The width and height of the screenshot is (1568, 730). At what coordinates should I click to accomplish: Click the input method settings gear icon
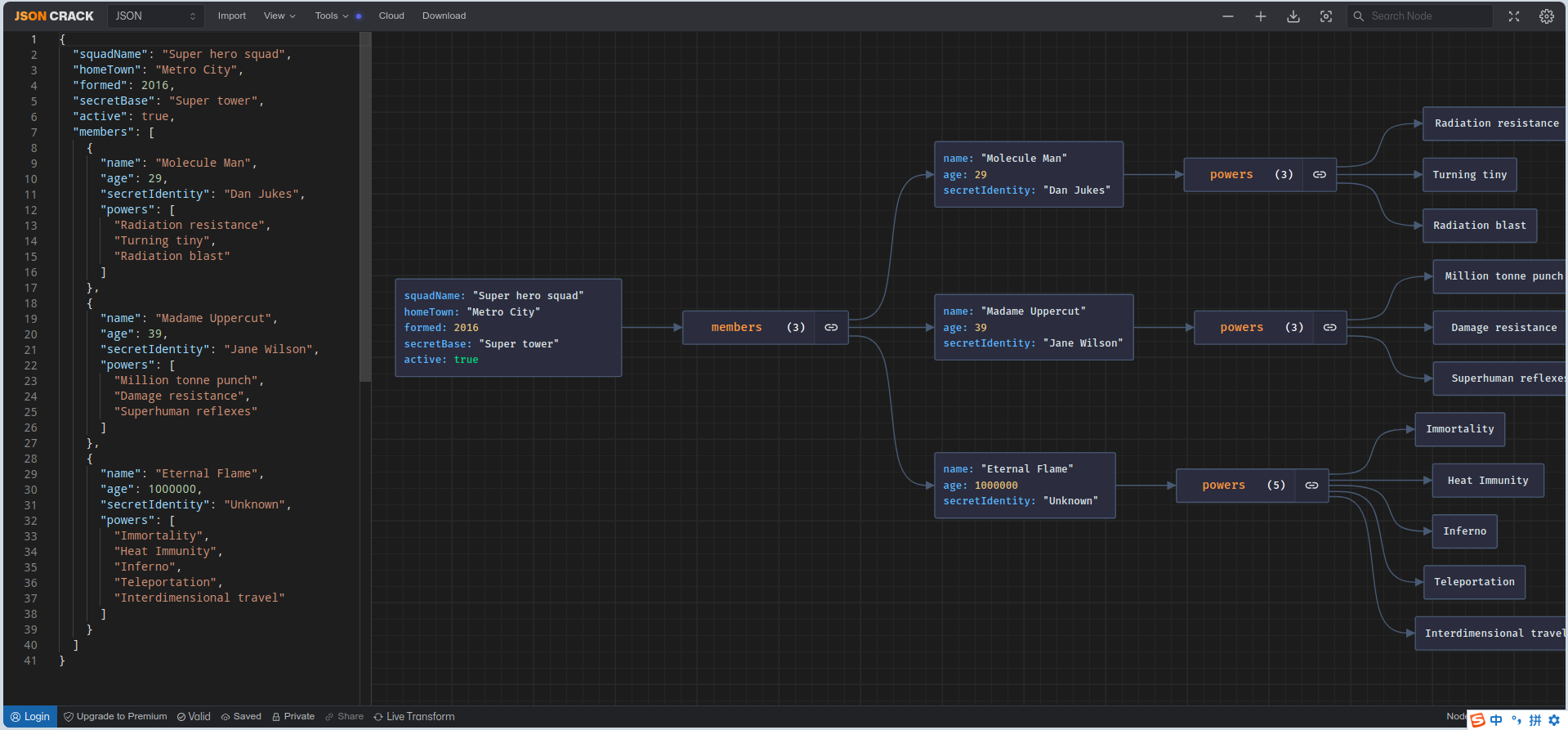tap(1554, 720)
